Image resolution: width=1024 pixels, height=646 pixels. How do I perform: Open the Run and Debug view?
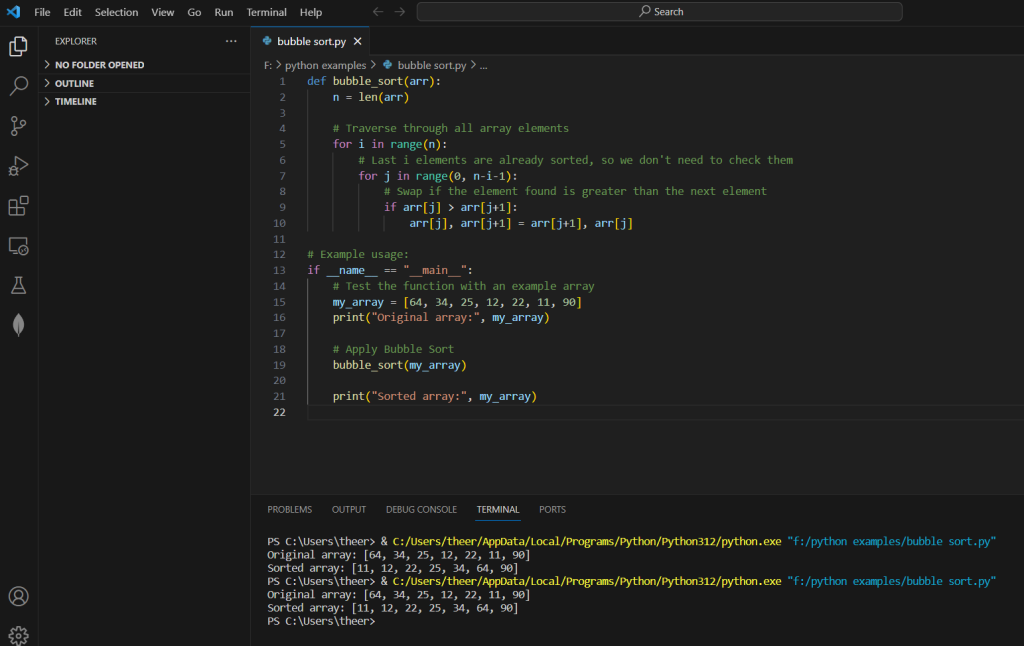coord(18,166)
